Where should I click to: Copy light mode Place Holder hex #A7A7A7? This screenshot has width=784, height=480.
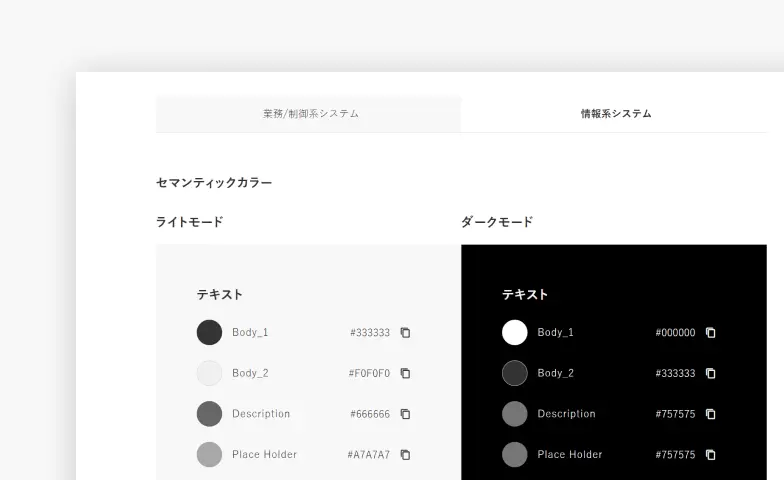click(405, 455)
